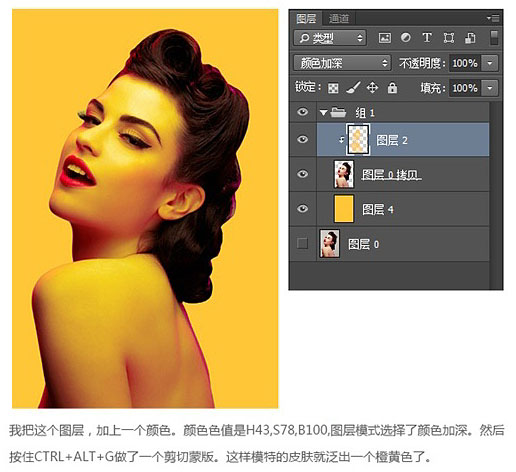Open the 颜色加深 blend mode dropdown
The image size is (516, 472).
click(x=342, y=63)
